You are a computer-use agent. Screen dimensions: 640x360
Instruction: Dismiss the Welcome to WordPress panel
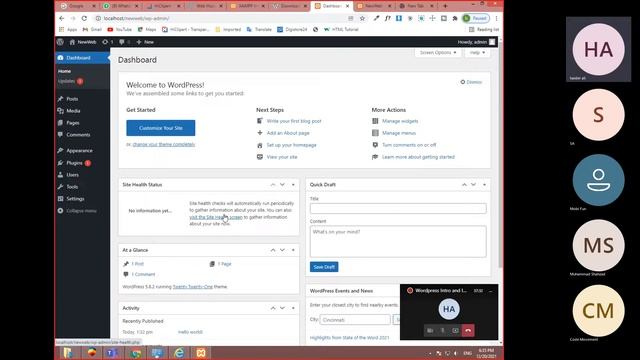[x=471, y=82]
